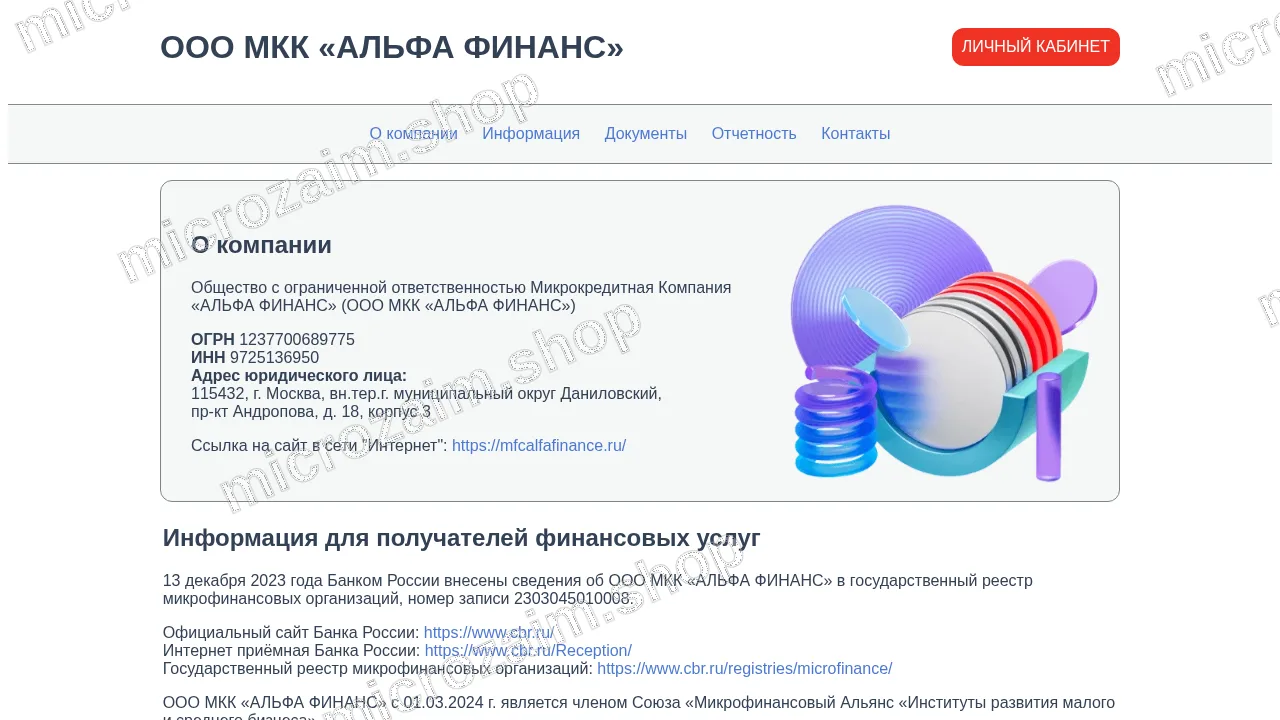Select the Документы menu item
The image size is (1280, 720).
645,134
